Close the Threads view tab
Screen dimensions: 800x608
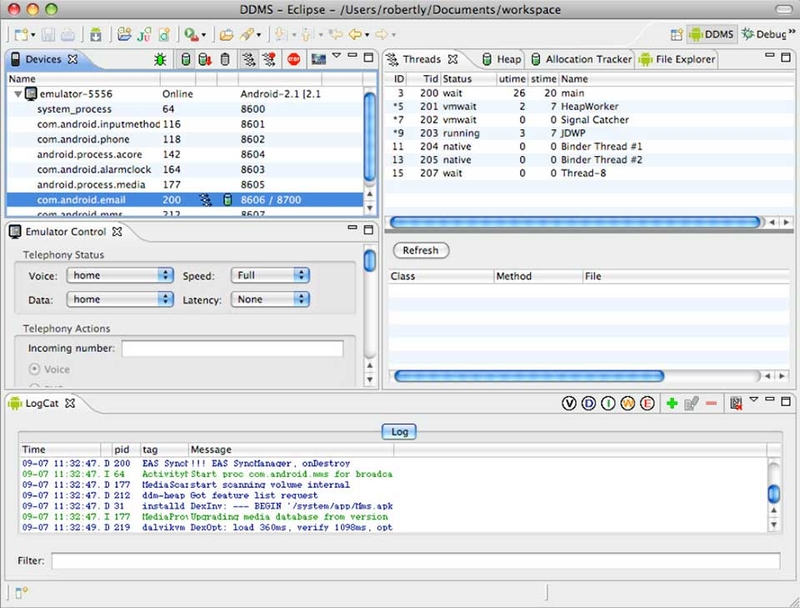453,59
